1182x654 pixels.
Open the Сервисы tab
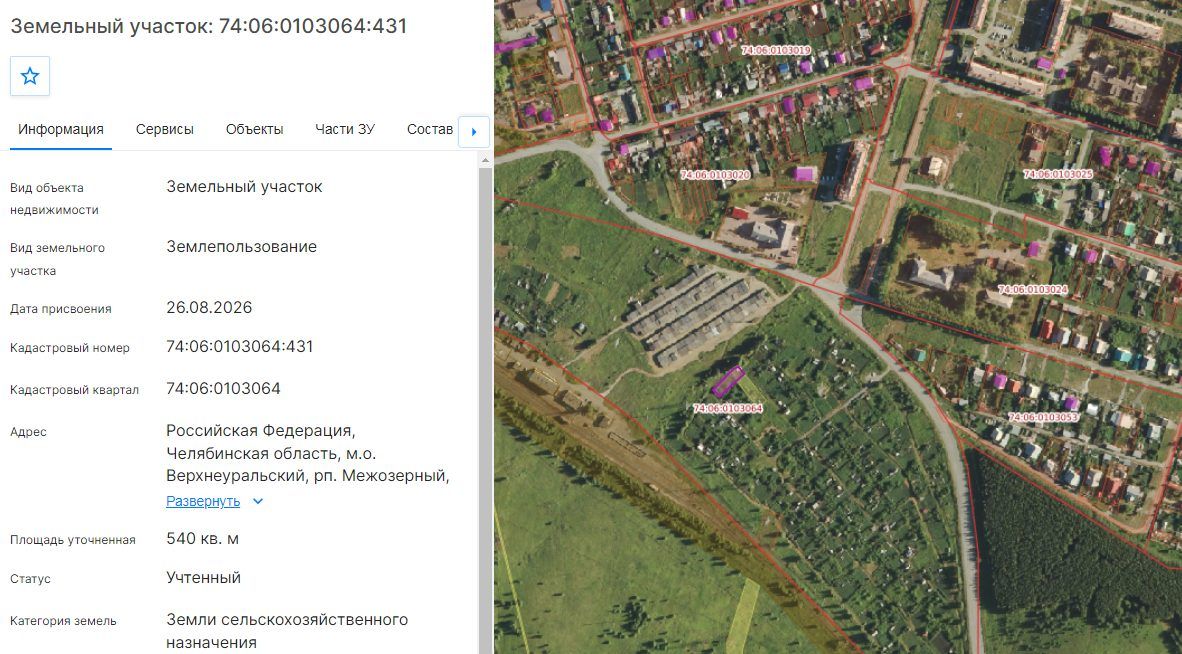click(164, 129)
